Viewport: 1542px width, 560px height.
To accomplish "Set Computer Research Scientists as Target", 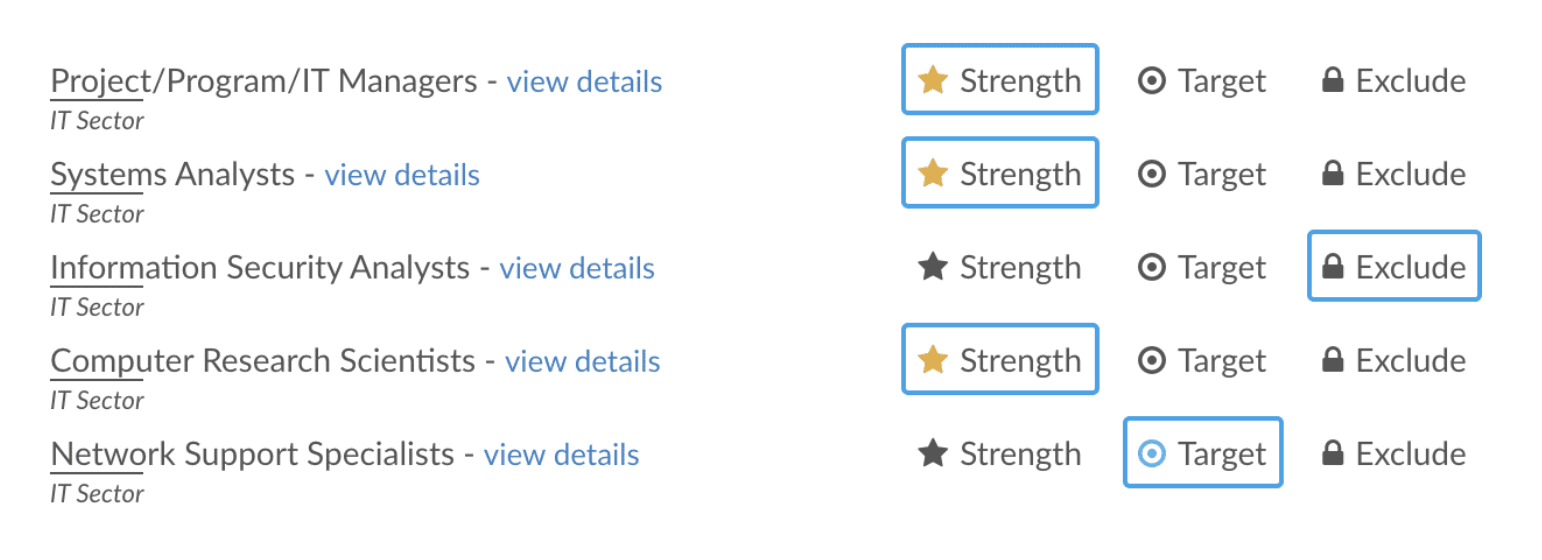I will (x=1203, y=360).
